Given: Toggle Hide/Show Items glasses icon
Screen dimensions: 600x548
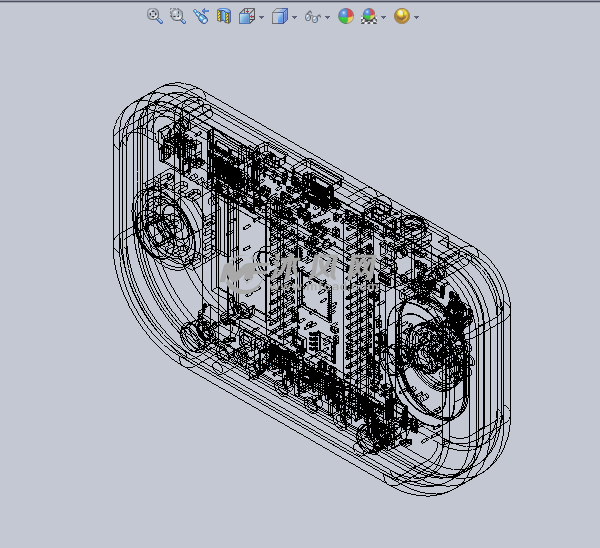Looking at the screenshot, I should pyautogui.click(x=312, y=17).
